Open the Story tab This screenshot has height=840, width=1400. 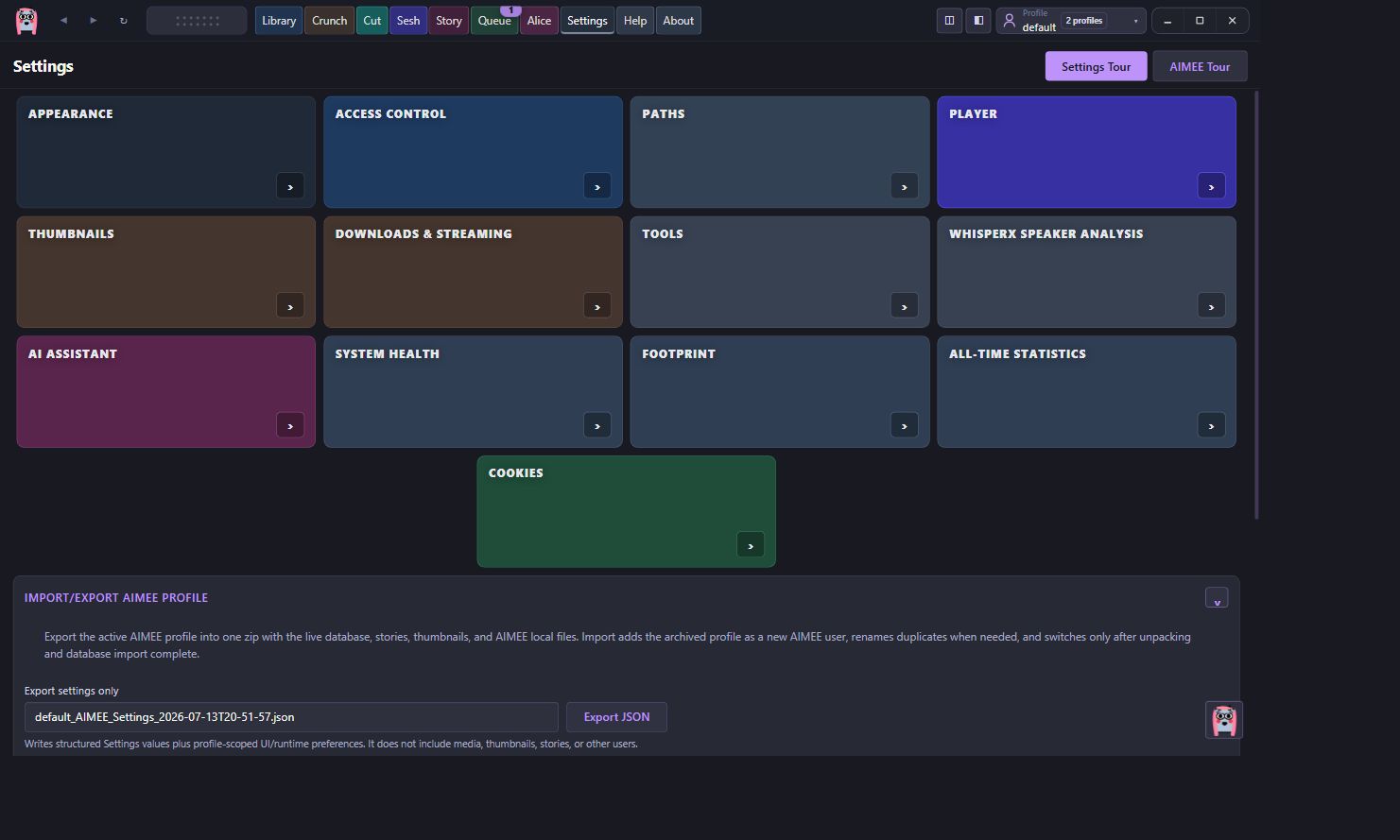[449, 20]
